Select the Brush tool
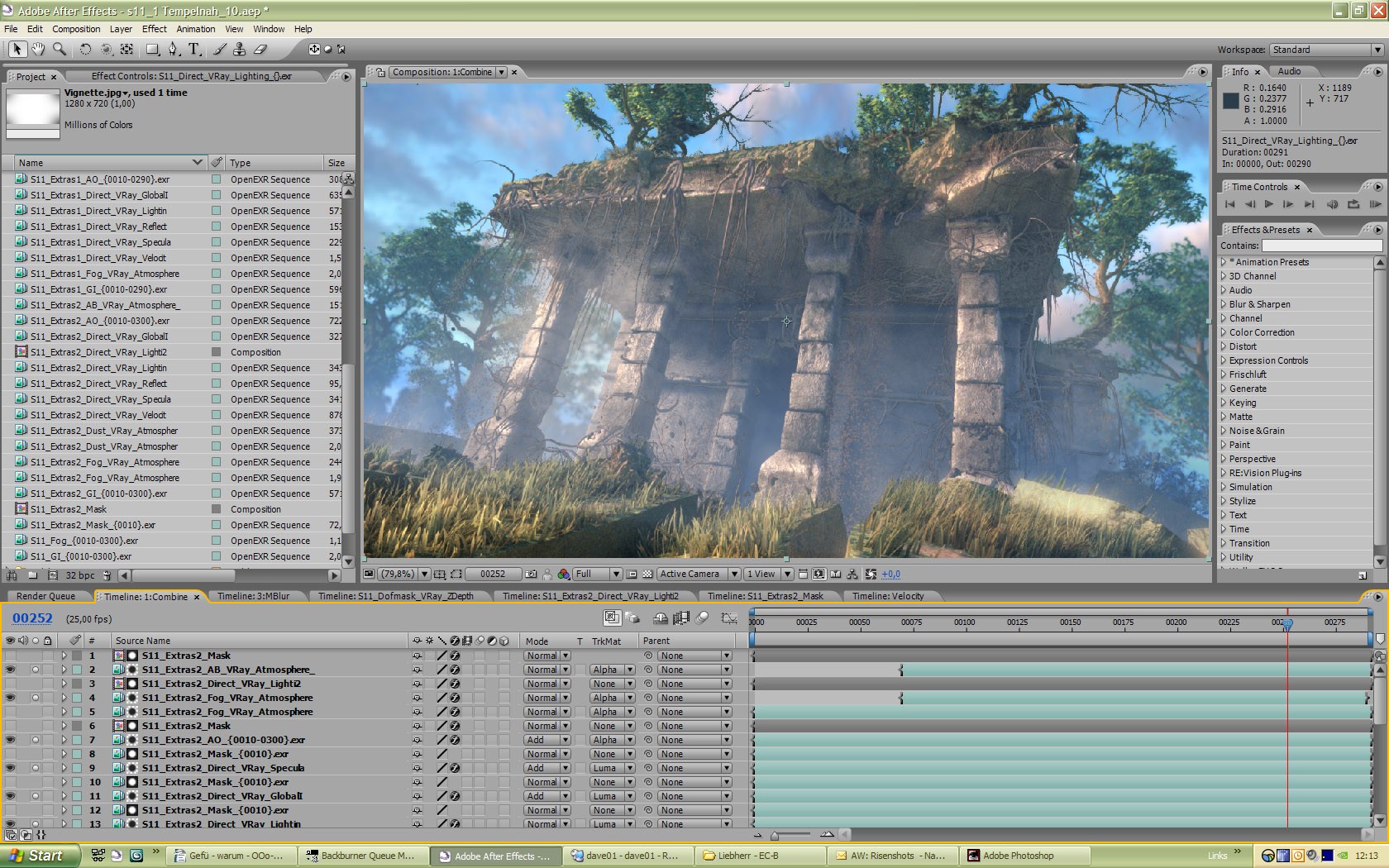 point(220,50)
